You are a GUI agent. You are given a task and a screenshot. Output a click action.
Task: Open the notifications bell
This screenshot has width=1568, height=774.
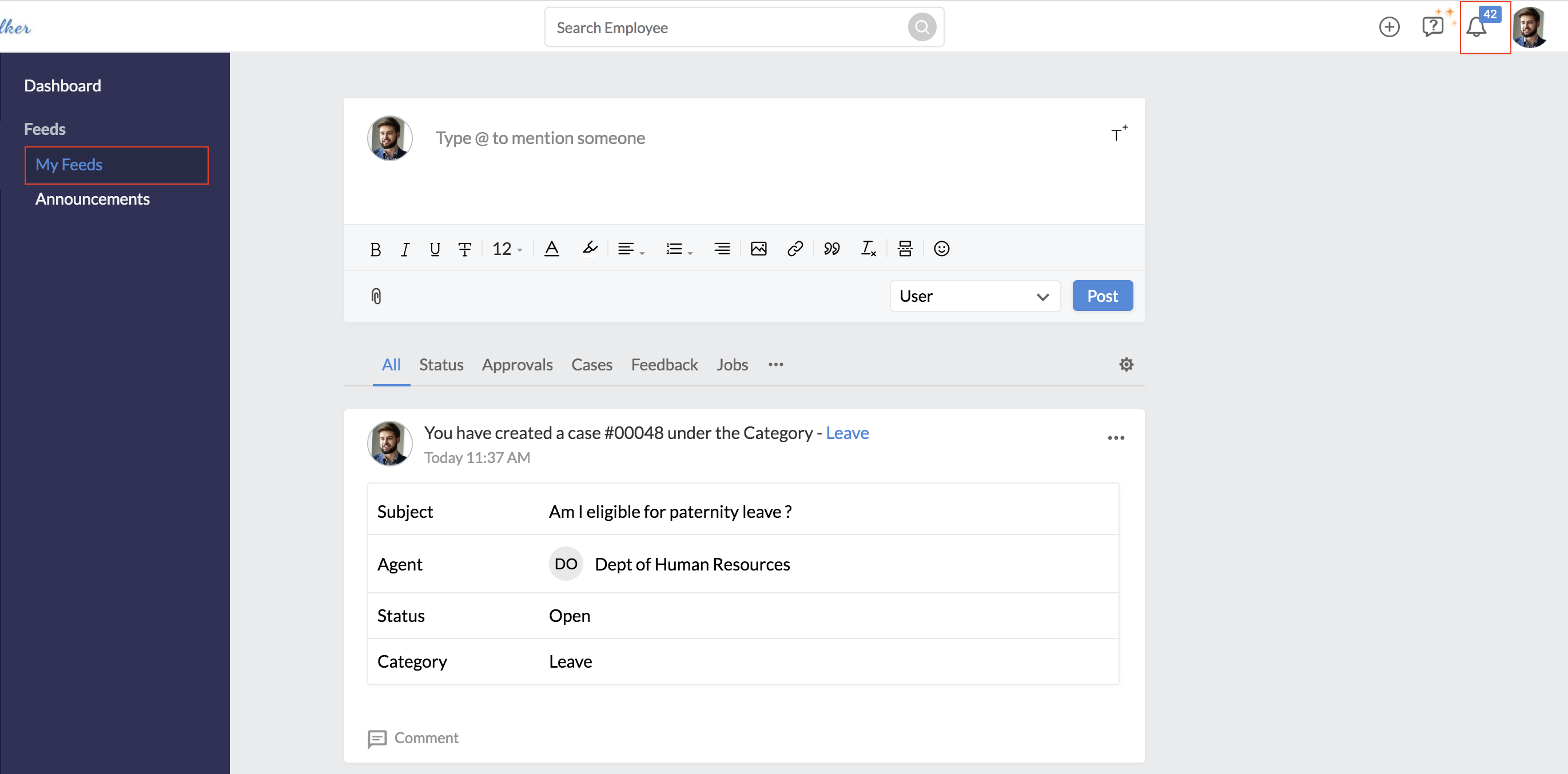click(1476, 27)
